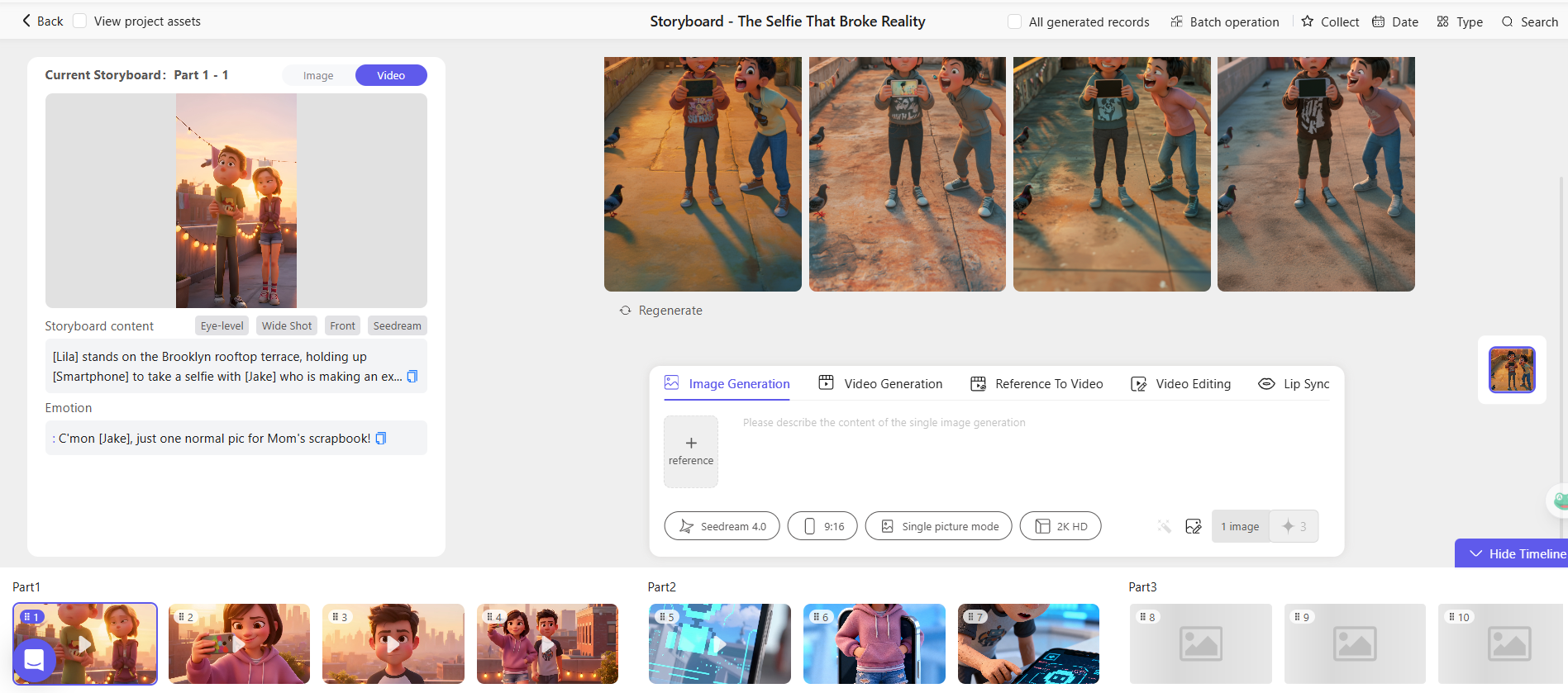The image size is (1568, 693).
Task: Open second generated rooftop image
Action: click(908, 174)
